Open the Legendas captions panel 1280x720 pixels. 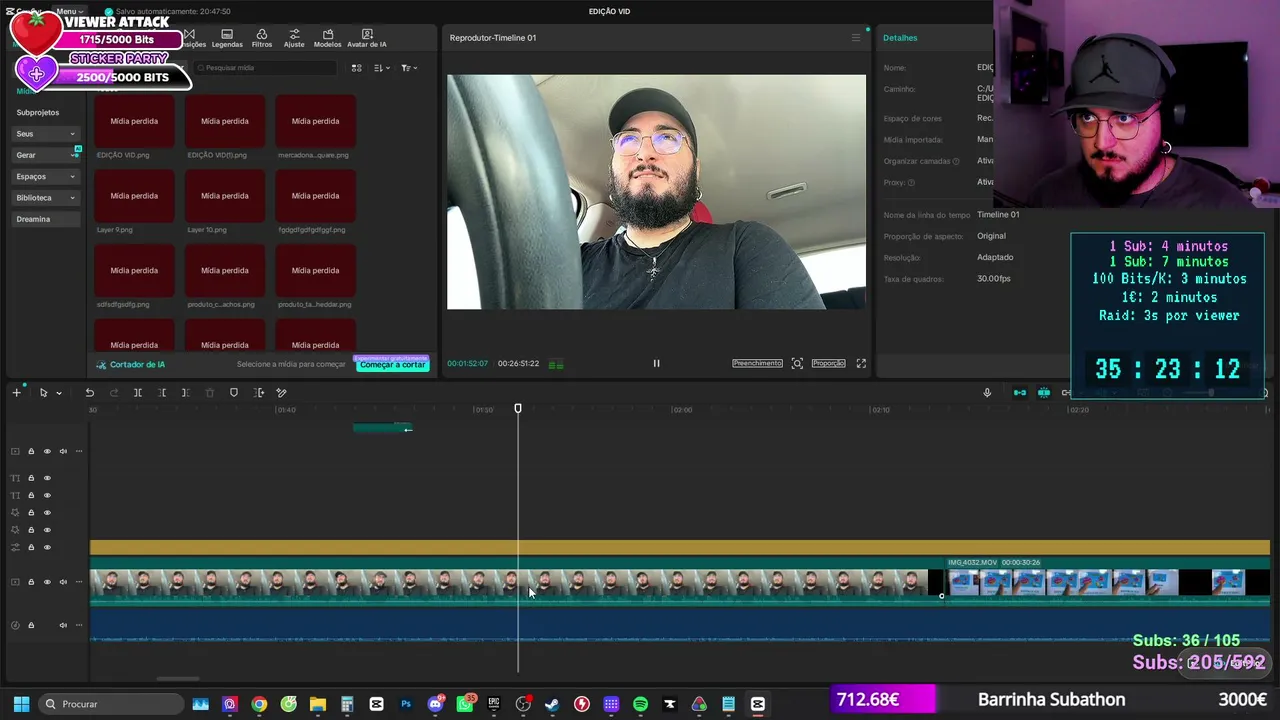tap(227, 38)
